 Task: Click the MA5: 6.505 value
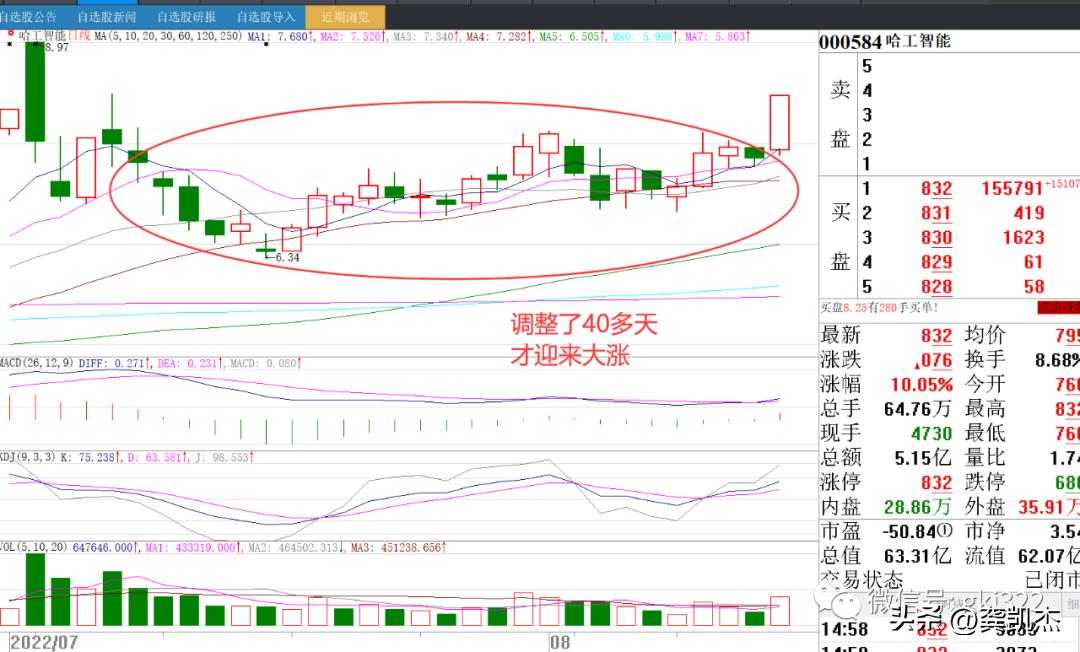572,36
